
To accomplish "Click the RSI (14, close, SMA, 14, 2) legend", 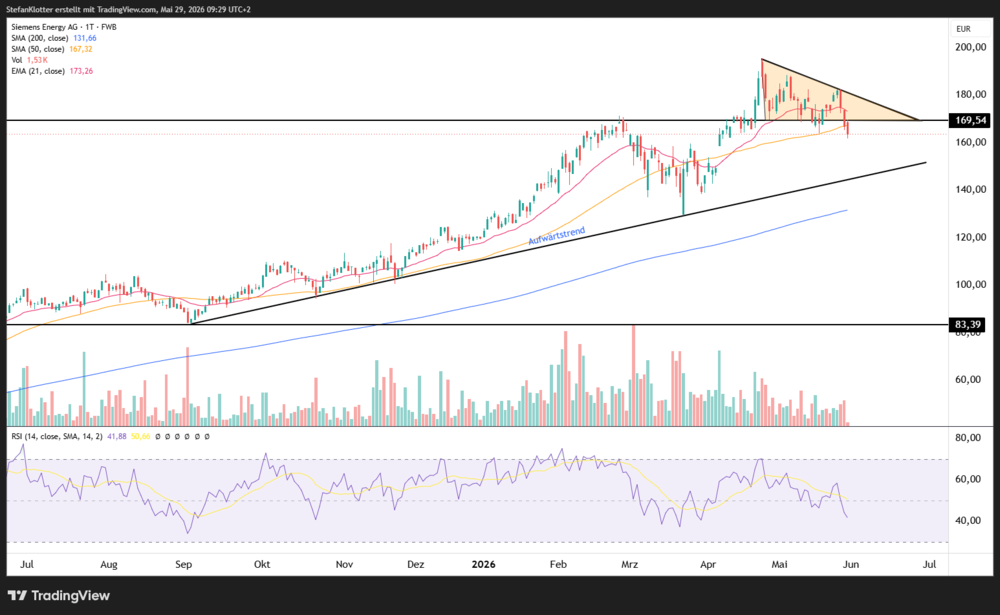I will 57,436.
